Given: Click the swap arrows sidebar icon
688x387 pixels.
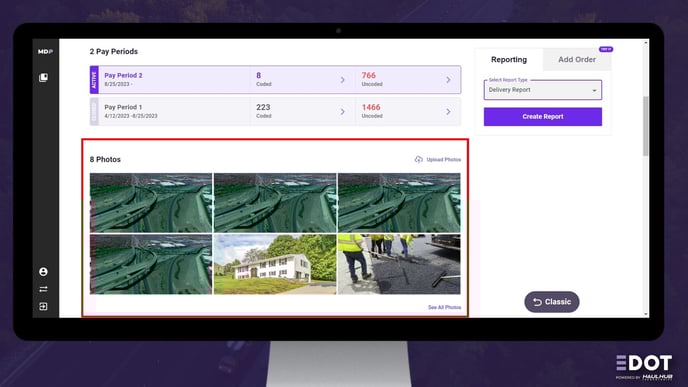Looking at the screenshot, I should [x=43, y=289].
